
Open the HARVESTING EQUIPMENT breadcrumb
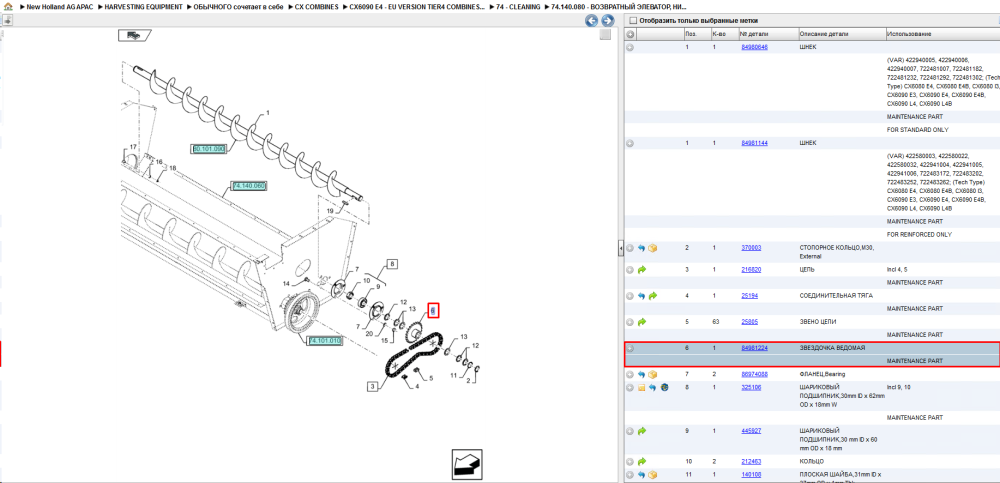tap(143, 6)
